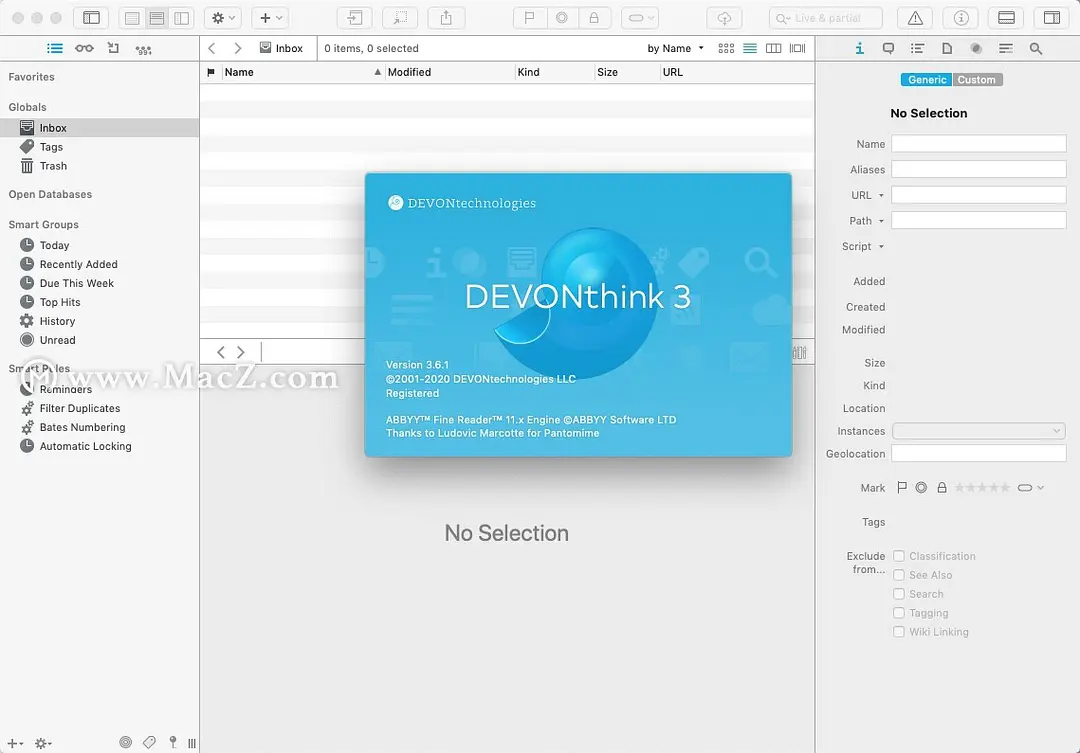Open the label toolbar dropdown

point(640,18)
